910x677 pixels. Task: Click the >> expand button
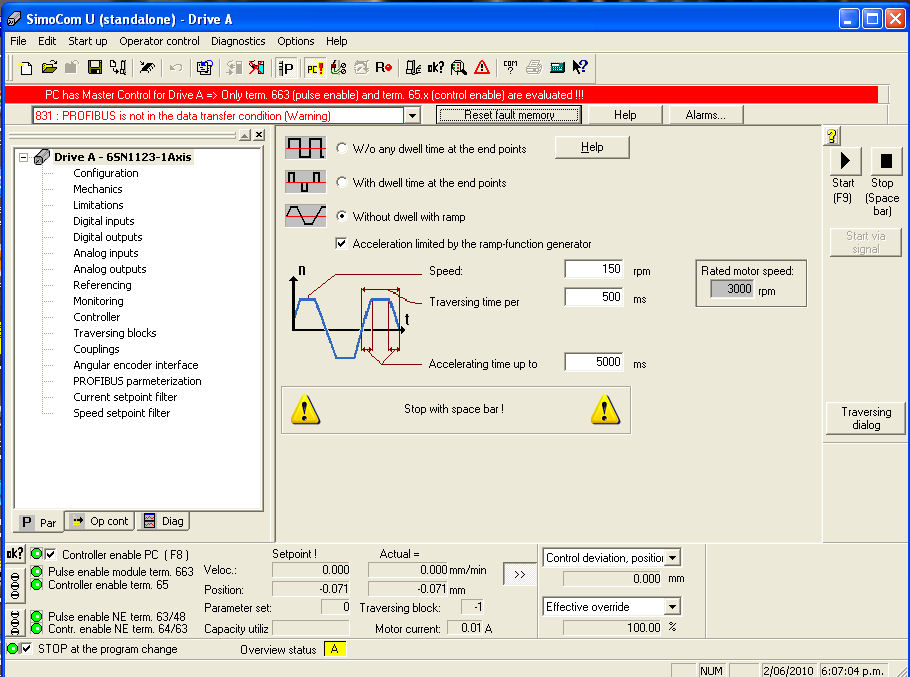pyautogui.click(x=519, y=574)
